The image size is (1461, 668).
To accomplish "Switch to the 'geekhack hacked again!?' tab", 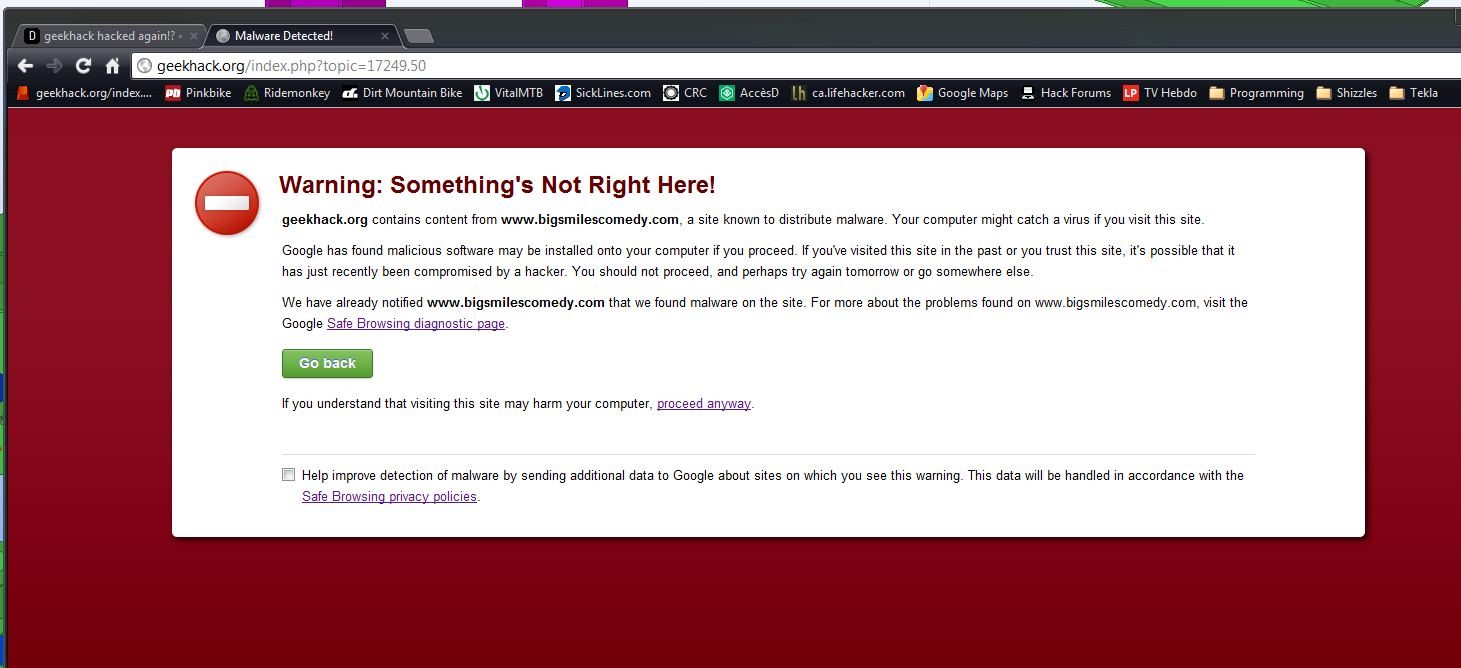I will pos(100,36).
